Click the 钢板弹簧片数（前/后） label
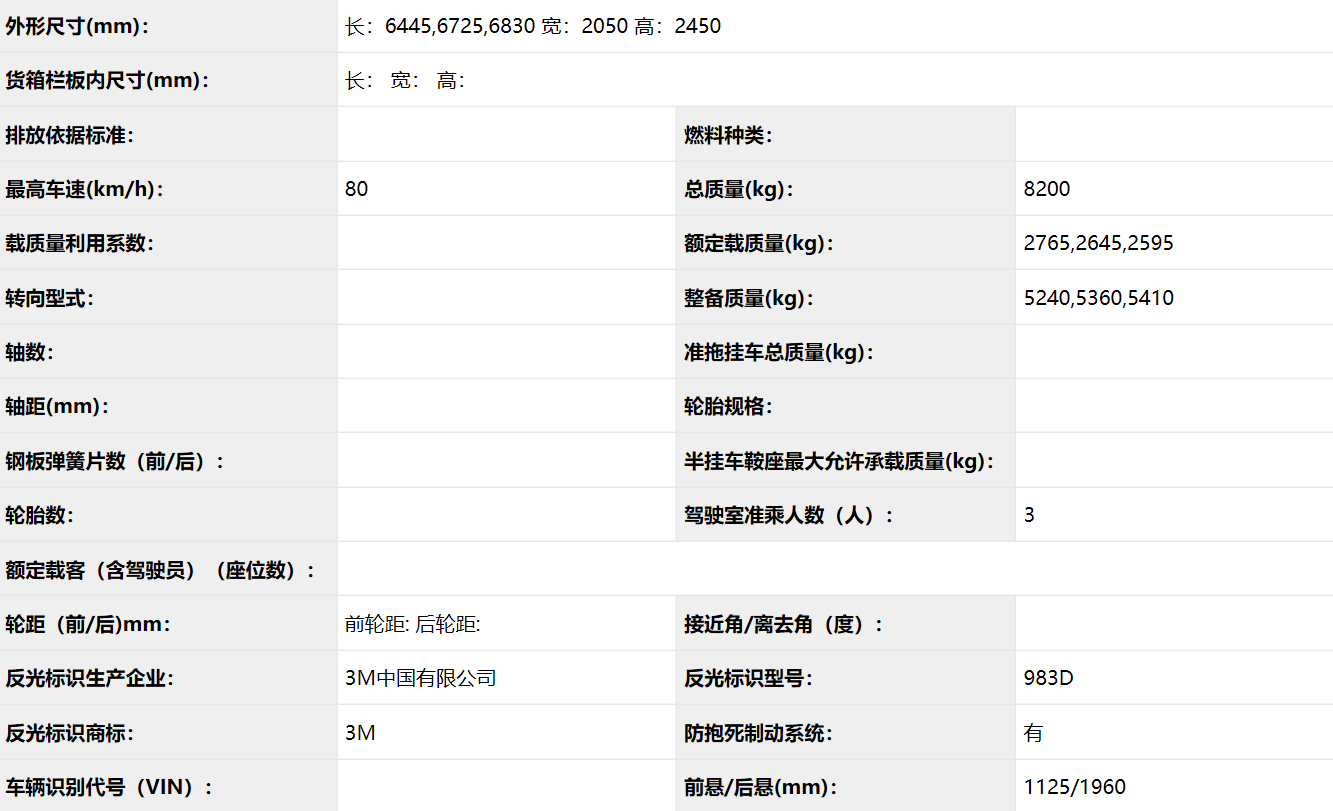 click(115, 461)
